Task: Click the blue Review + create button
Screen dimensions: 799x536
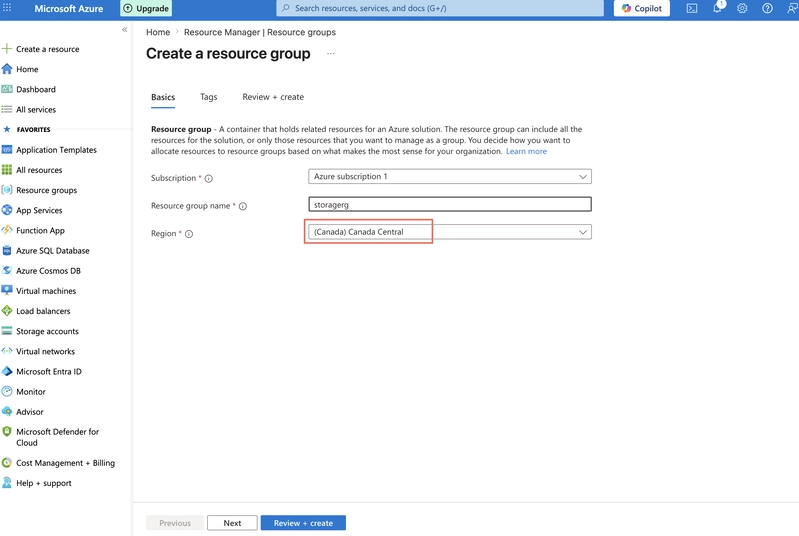Action: pos(303,523)
